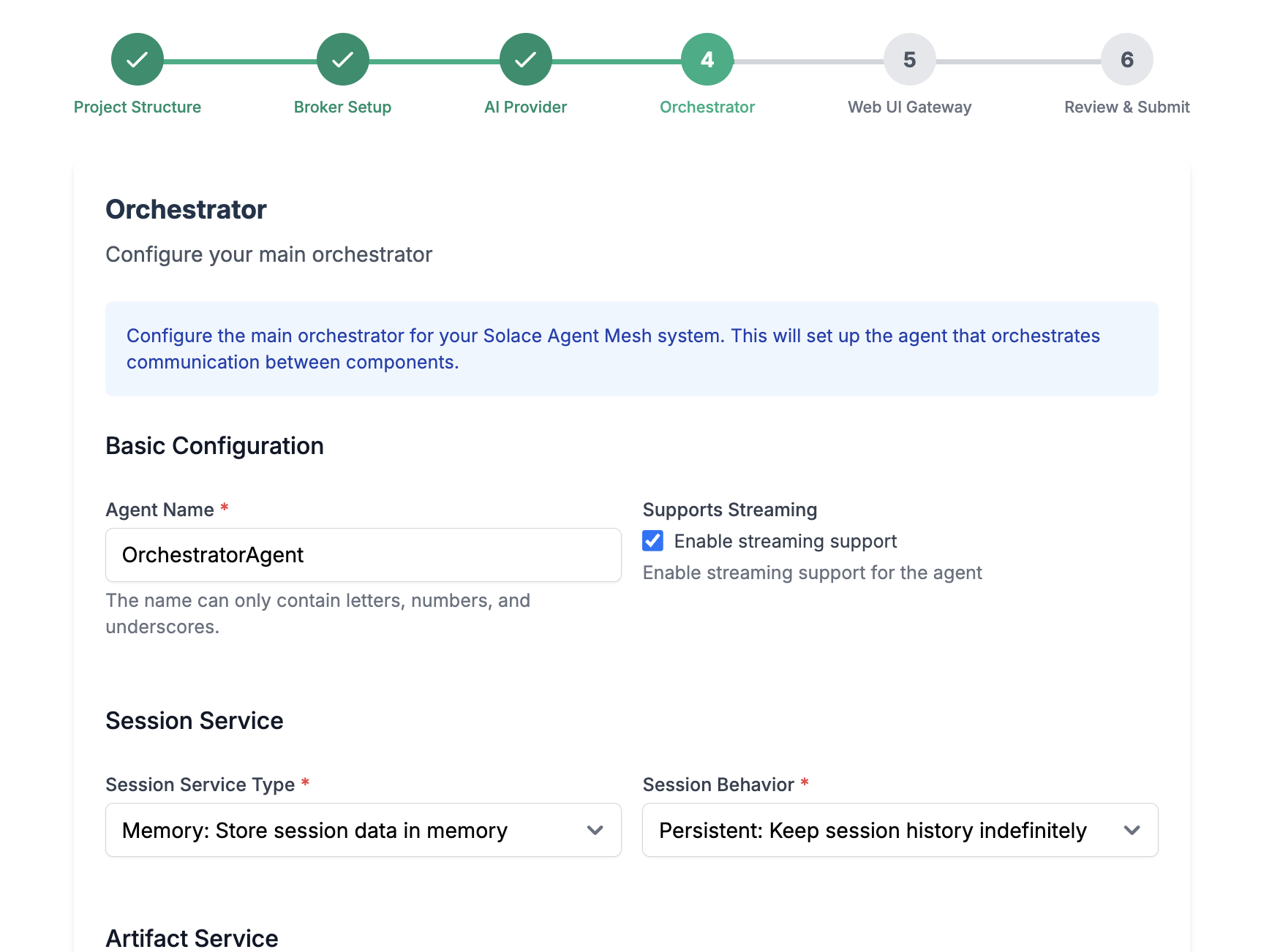This screenshot has width=1261, height=952.
Task: Go to the Broker Setup step label
Action: (342, 107)
